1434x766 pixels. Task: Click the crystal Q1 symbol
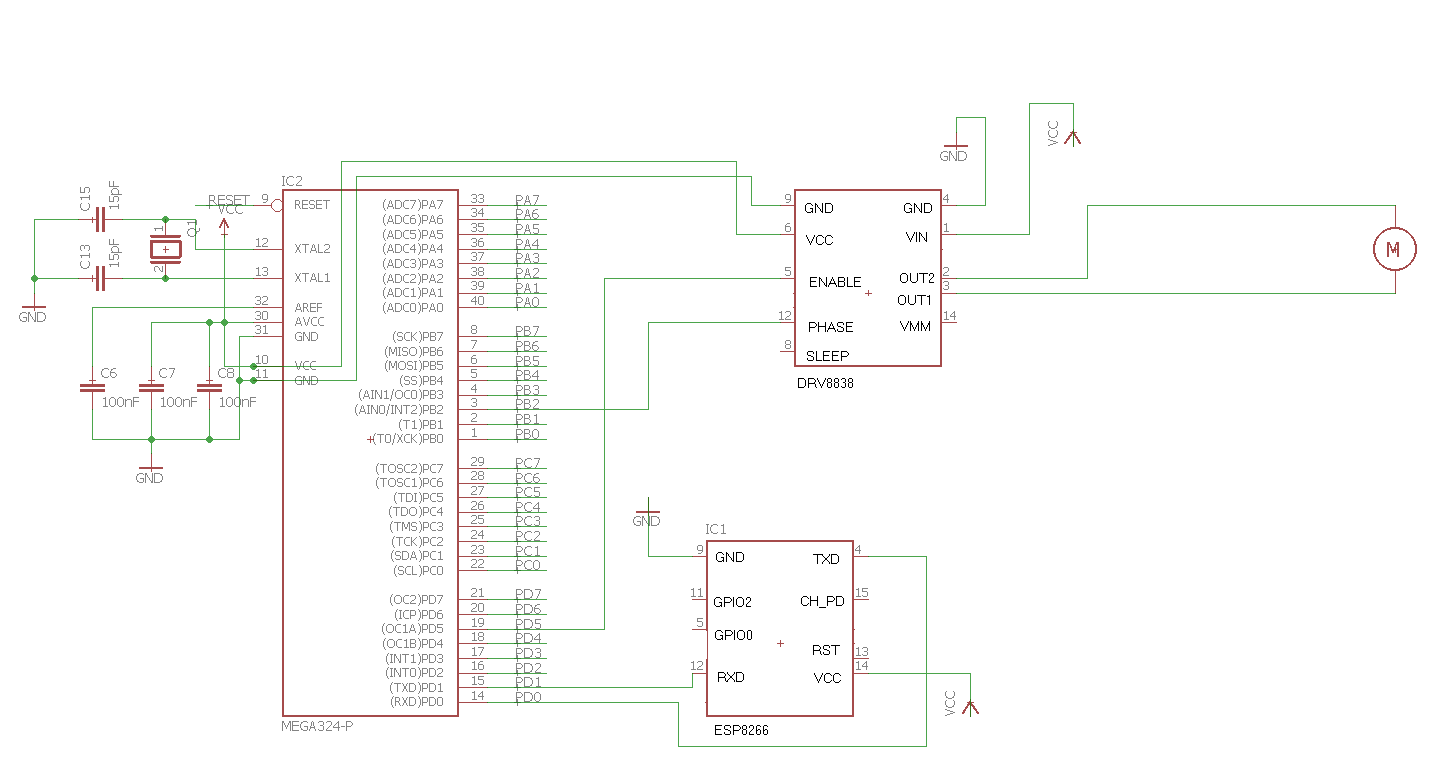coord(166,248)
